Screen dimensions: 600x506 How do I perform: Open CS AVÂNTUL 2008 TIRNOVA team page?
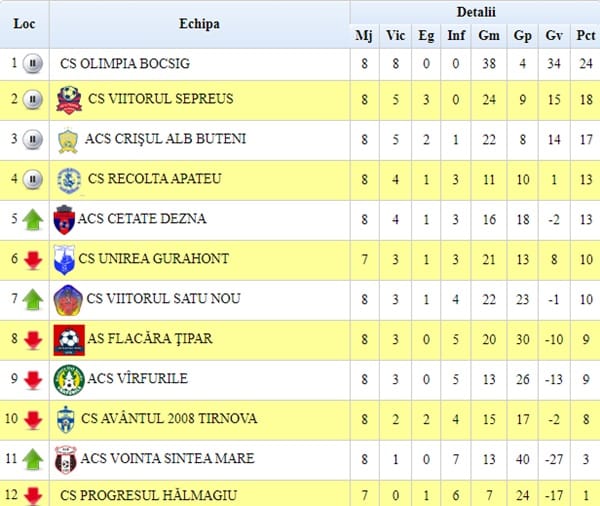tap(169, 418)
